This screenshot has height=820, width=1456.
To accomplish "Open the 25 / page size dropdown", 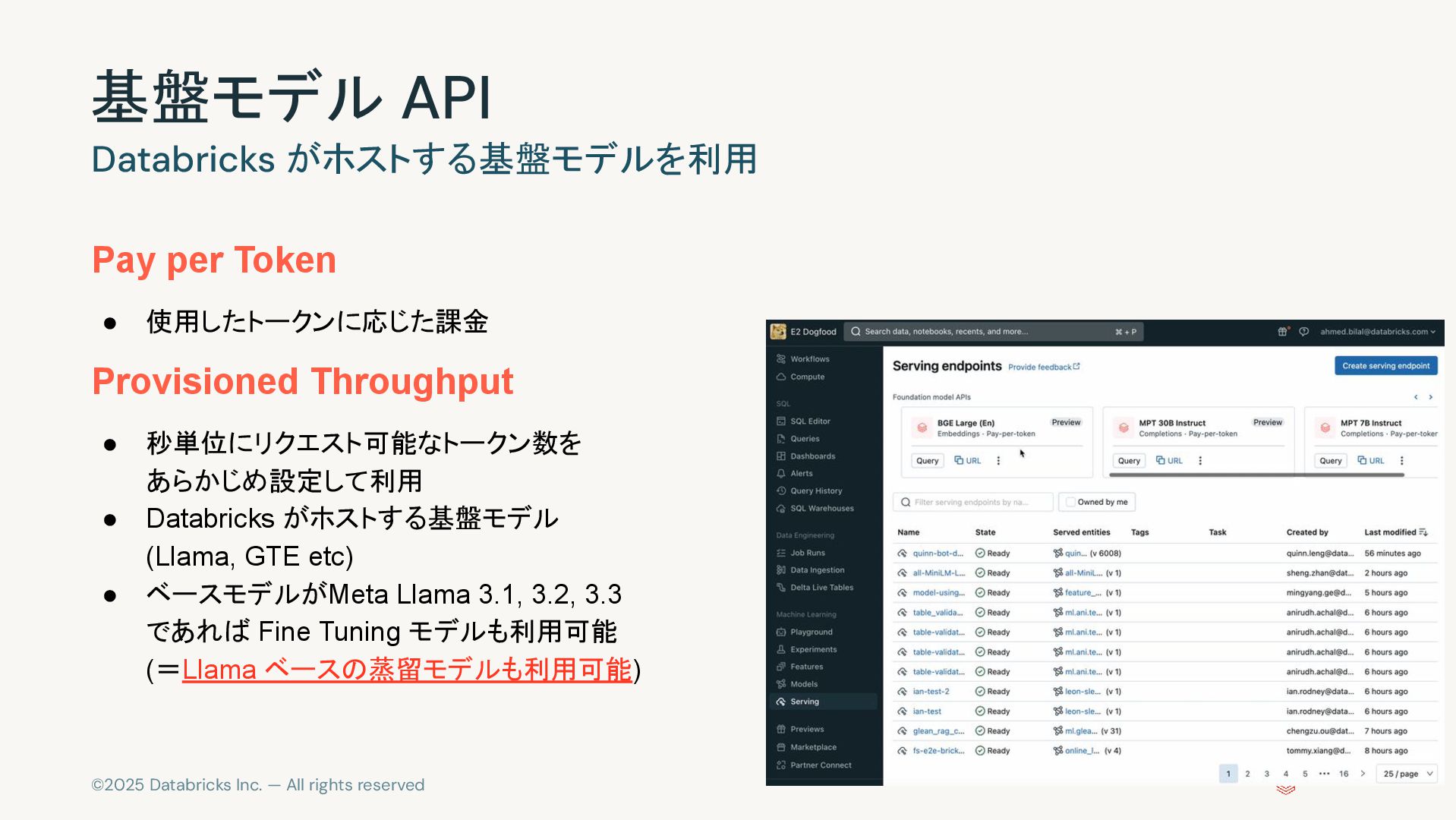I will (1408, 774).
